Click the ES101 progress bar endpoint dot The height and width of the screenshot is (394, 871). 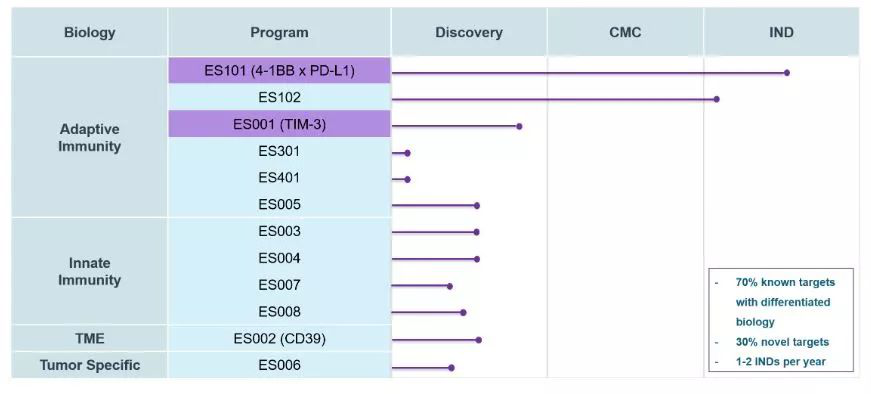tap(787, 73)
